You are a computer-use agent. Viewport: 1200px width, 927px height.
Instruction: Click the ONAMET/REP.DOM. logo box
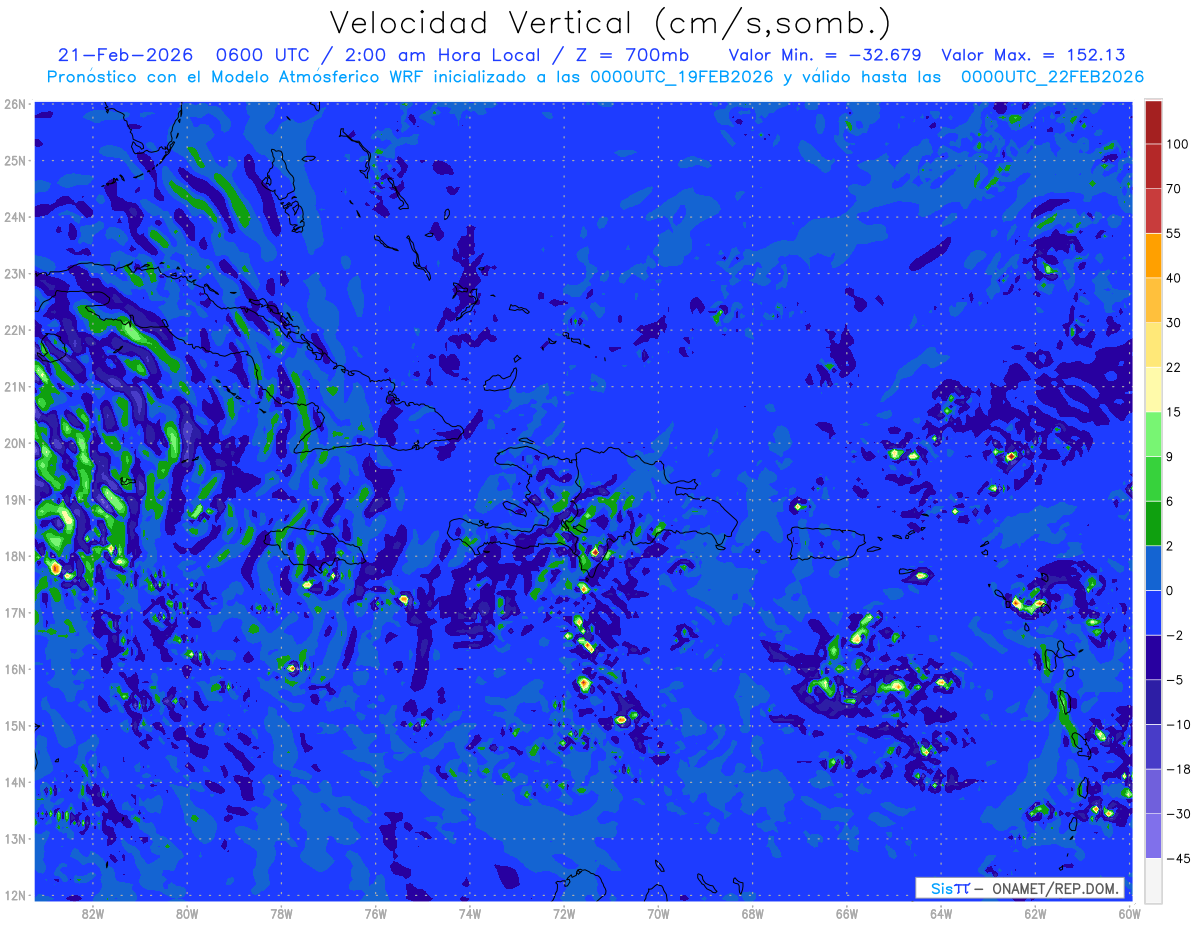1020,888
